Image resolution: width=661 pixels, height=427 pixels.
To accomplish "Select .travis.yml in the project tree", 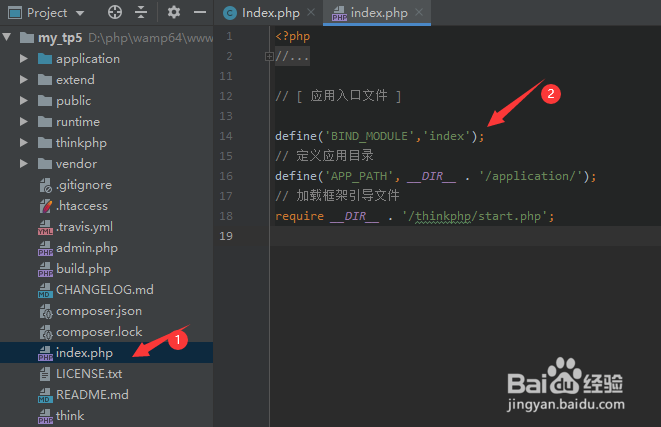I will (84, 227).
